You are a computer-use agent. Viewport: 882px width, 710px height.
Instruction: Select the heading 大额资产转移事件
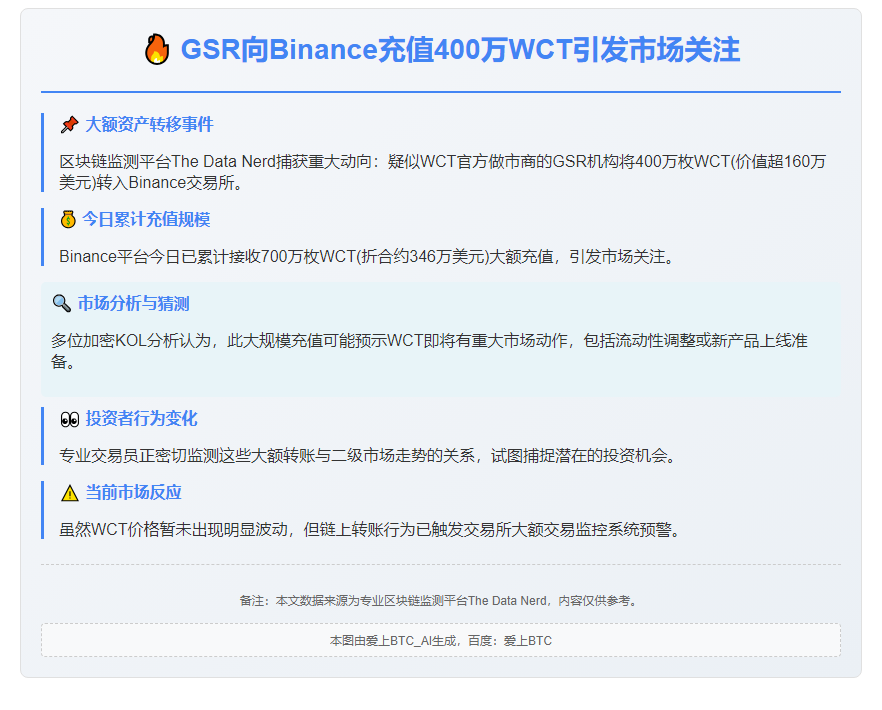[149, 124]
